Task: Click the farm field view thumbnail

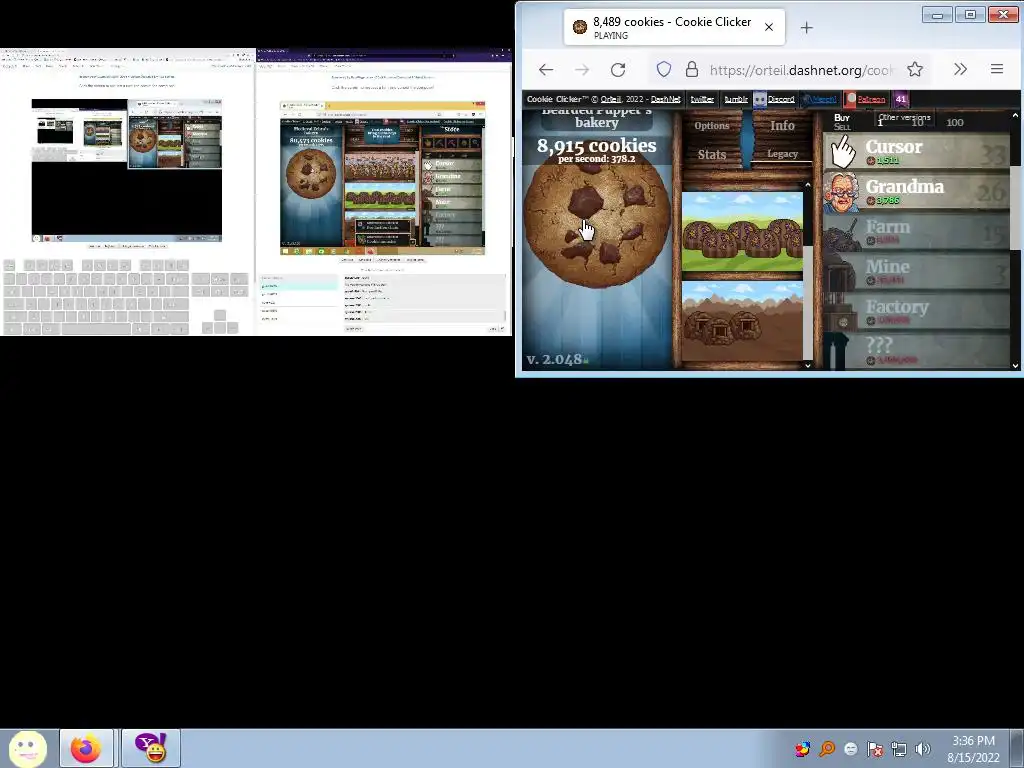Action: pyautogui.click(x=742, y=231)
